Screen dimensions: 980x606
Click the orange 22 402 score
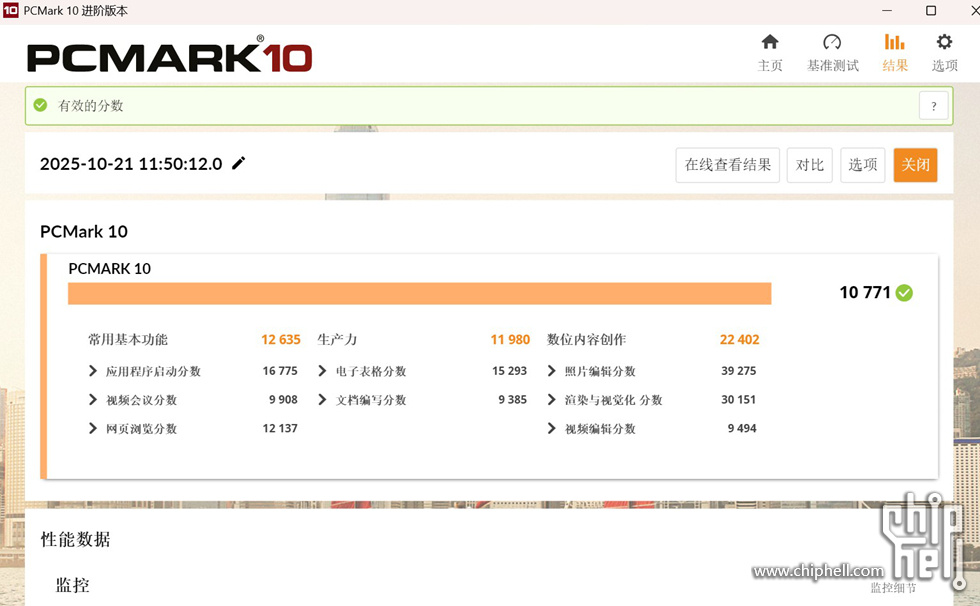coord(739,339)
